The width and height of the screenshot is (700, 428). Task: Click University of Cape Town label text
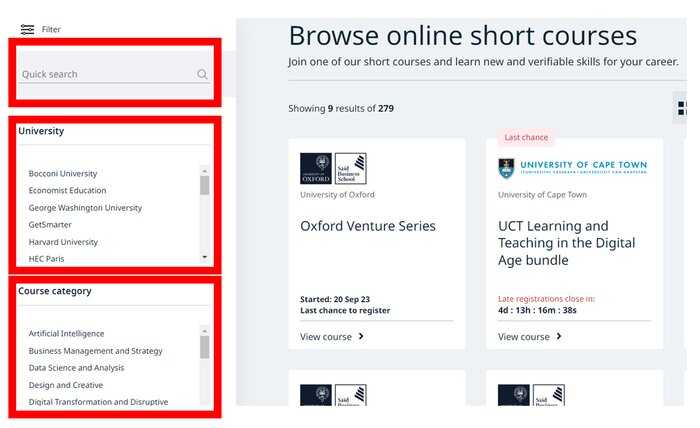542,195
